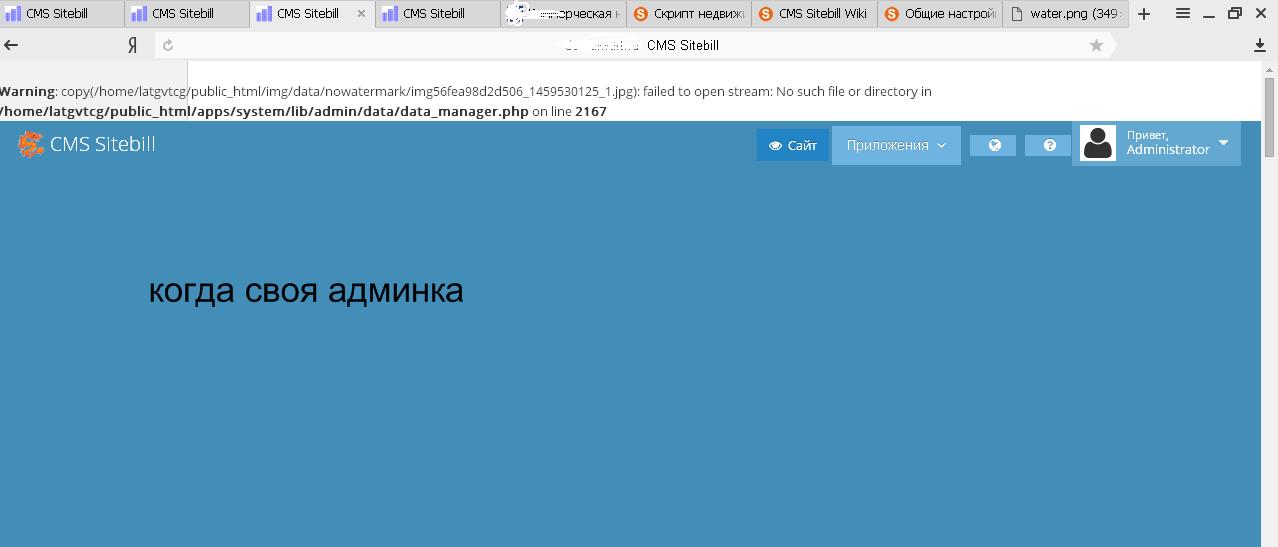Open the browser hamburger menu
Screen dimensions: 1278x547
pyautogui.click(x=1182, y=14)
